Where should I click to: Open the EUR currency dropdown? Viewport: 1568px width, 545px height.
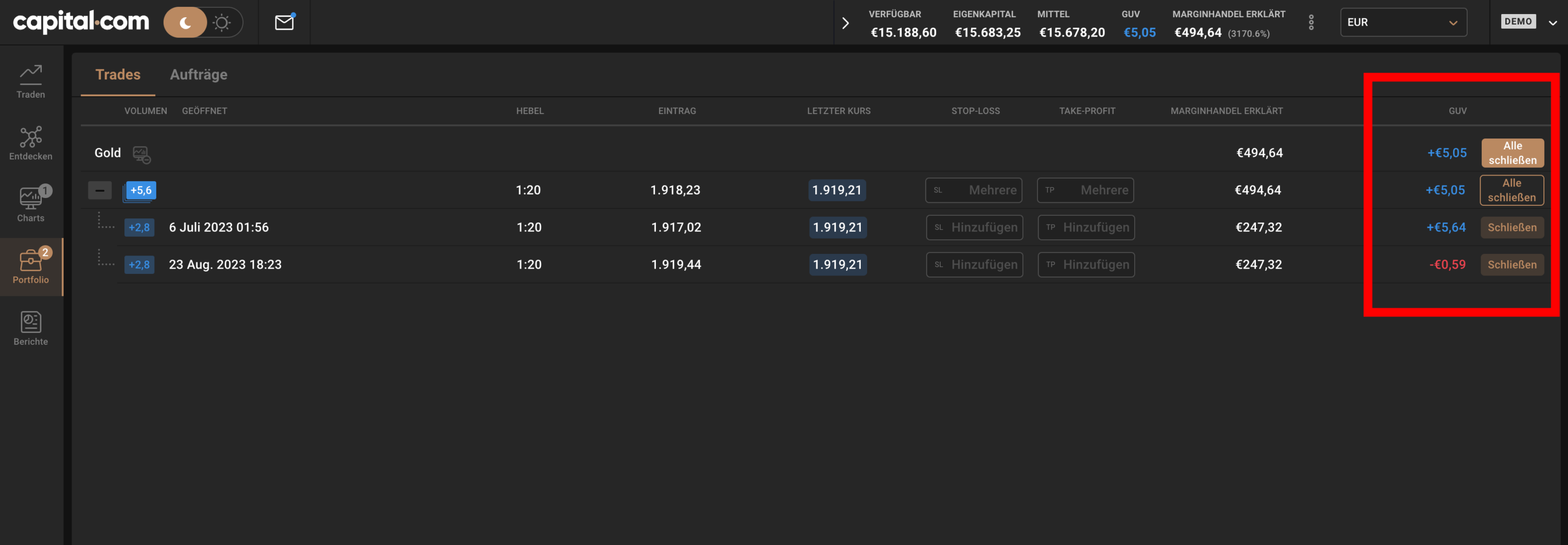coord(1403,22)
